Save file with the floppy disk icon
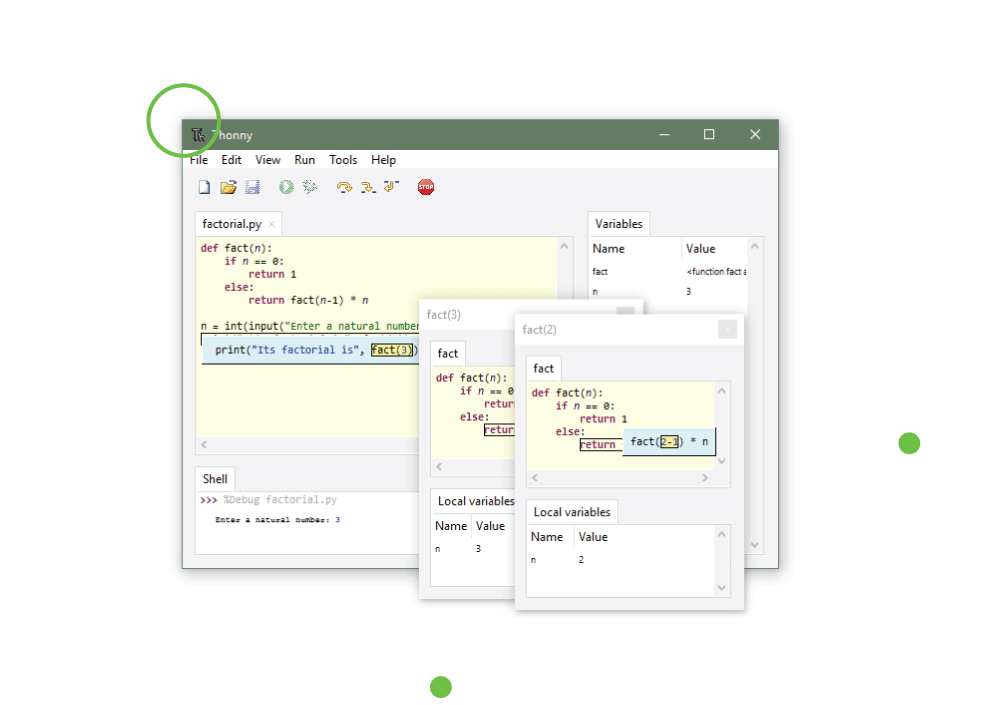 point(252,187)
